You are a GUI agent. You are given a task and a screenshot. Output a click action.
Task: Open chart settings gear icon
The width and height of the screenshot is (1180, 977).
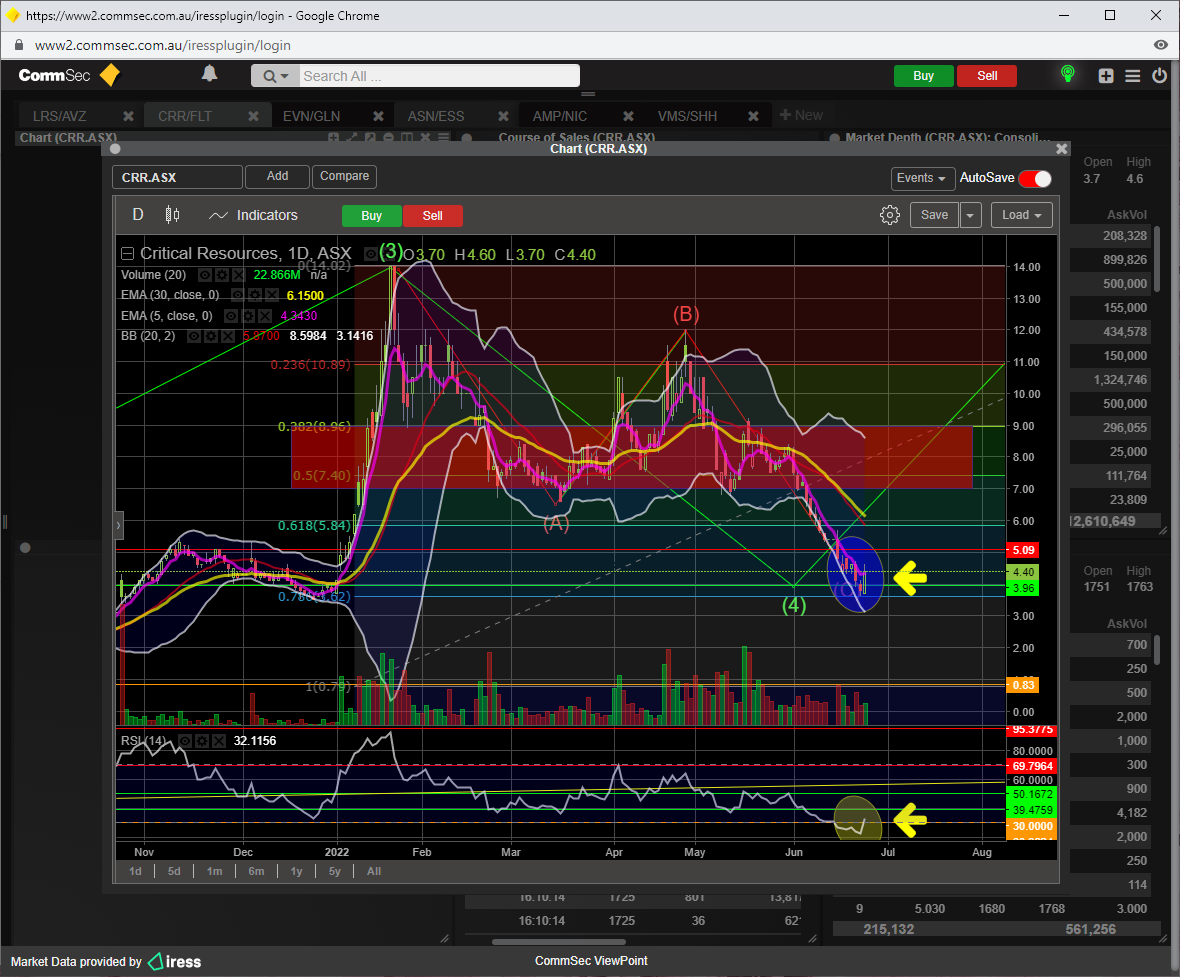(x=889, y=215)
